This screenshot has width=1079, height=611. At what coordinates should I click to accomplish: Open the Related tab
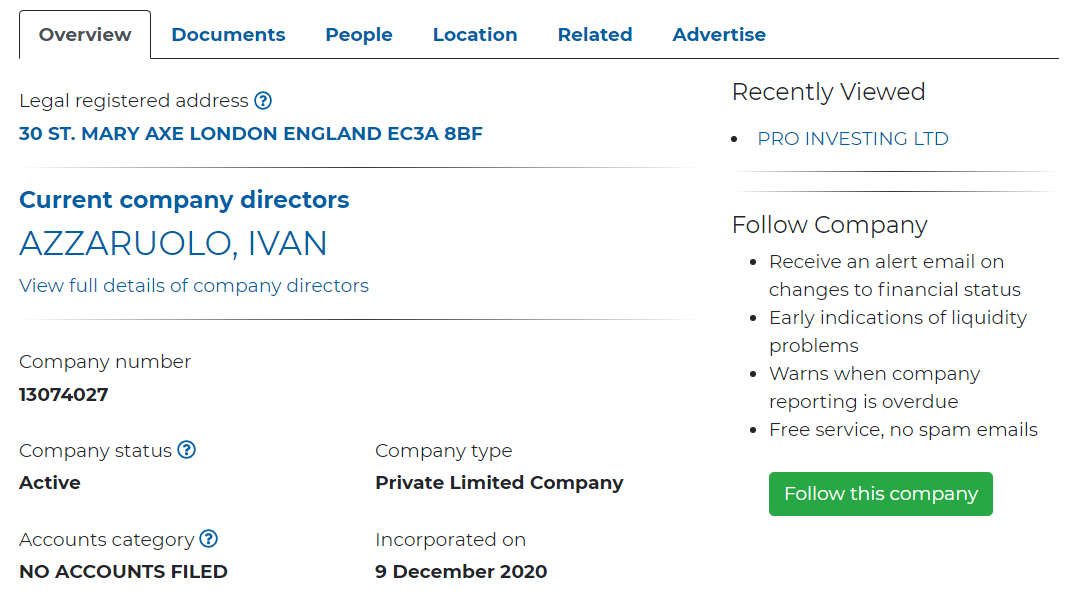coord(595,35)
